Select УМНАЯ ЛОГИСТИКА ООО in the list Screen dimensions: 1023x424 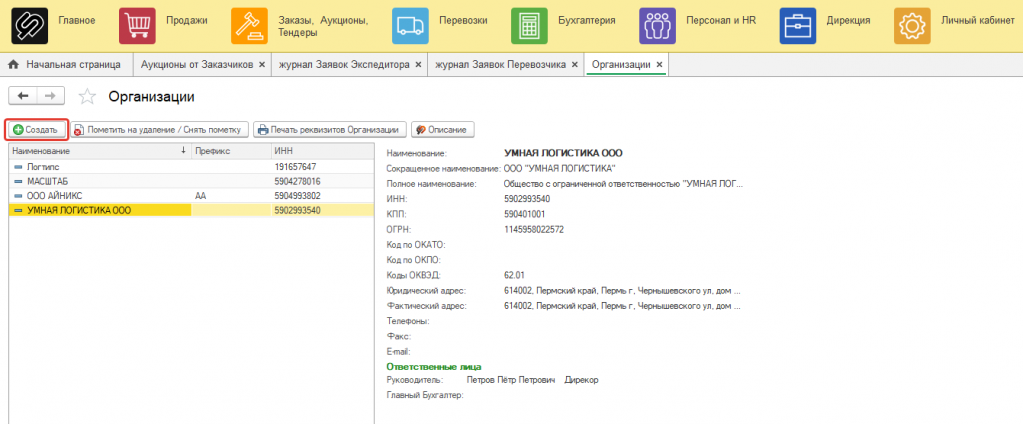[x=191, y=210]
